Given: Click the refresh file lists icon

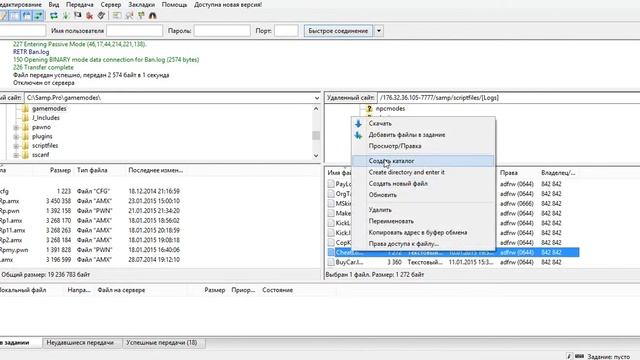Looking at the screenshot, I should (x=53, y=16).
